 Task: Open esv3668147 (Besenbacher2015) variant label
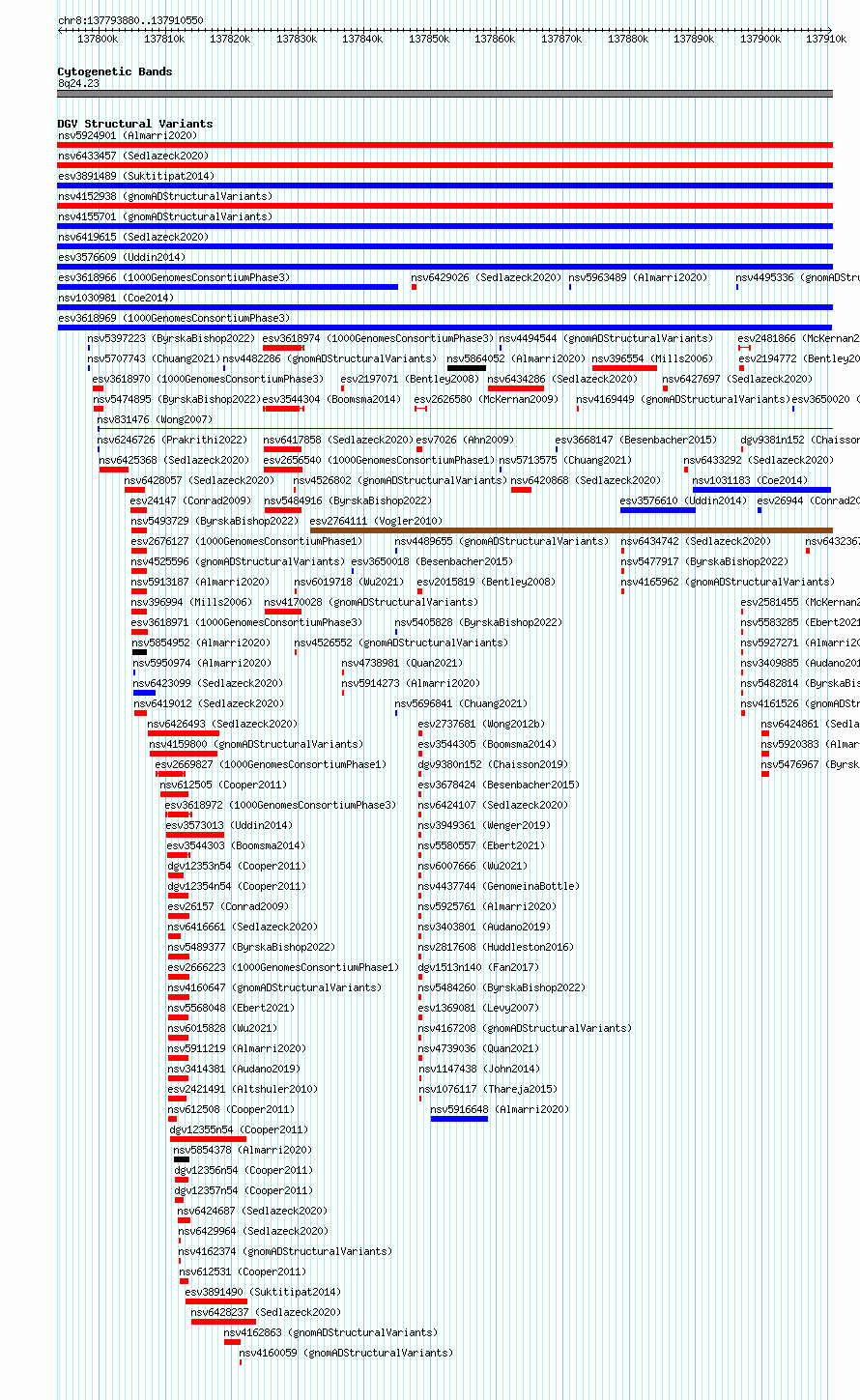coord(636,440)
